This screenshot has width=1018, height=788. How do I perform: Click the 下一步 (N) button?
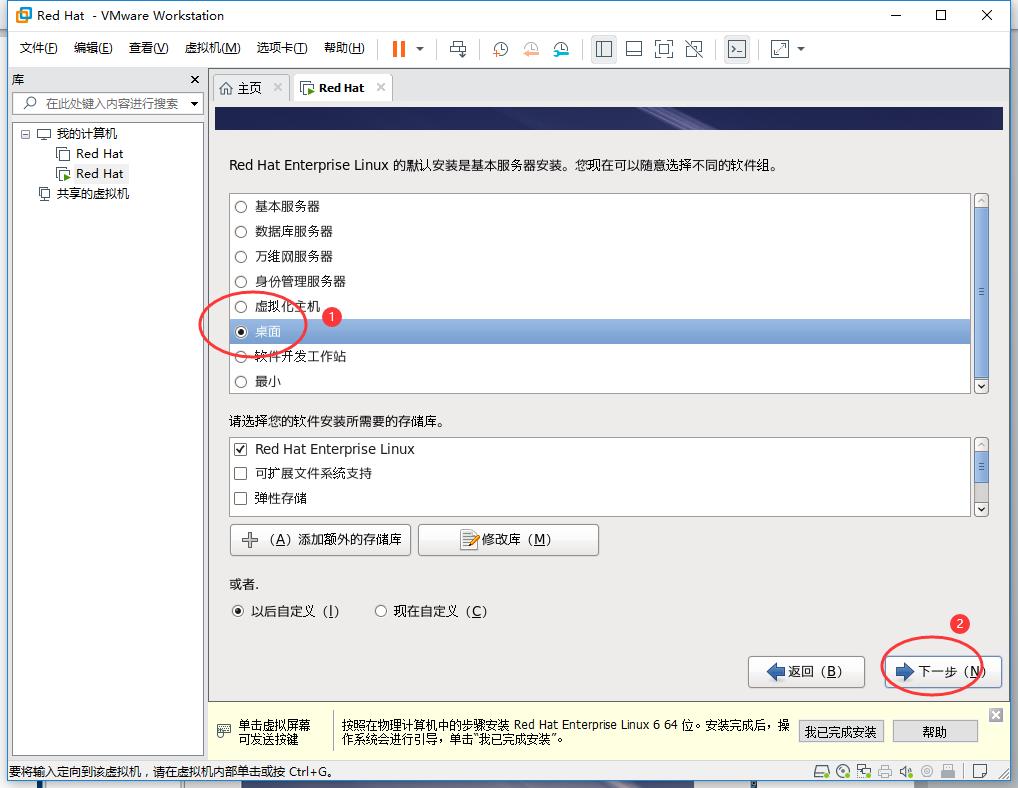943,672
